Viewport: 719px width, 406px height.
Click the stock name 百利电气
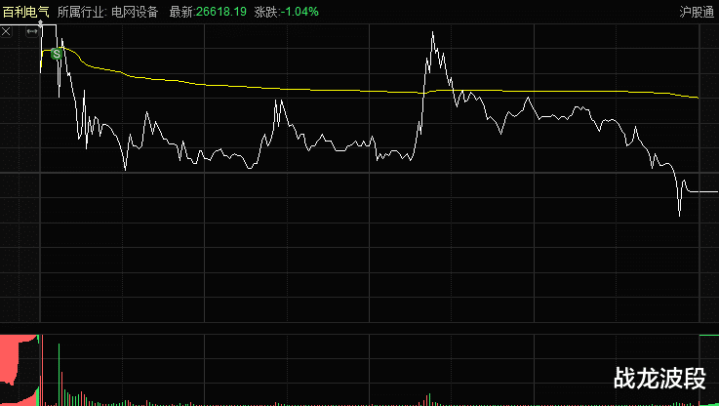[x=26, y=12]
